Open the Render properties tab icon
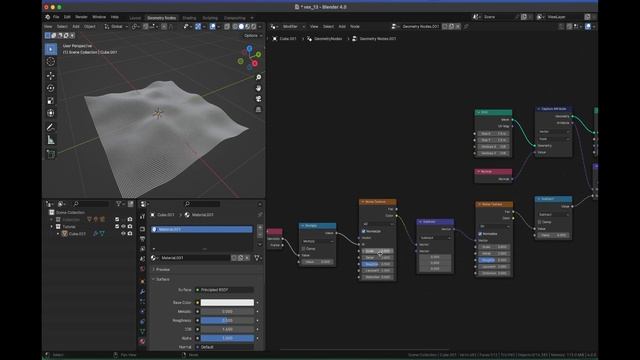Image resolution: width=640 pixels, height=360 pixels. pyautogui.click(x=142, y=229)
